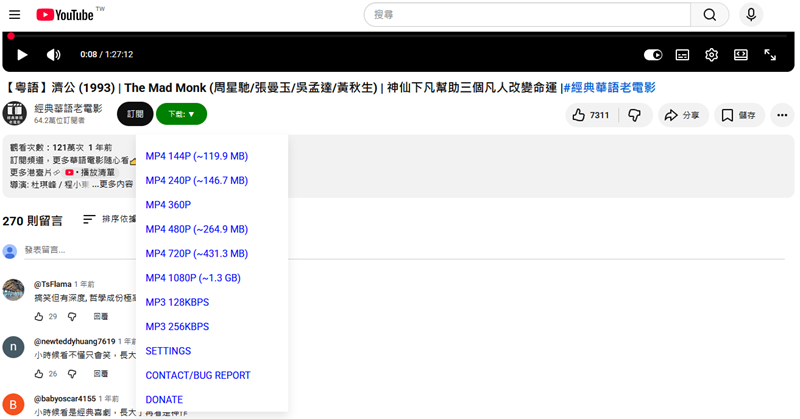This screenshot has width=800, height=419.
Task: Subscribe with the 訂閱 button
Action: point(135,114)
